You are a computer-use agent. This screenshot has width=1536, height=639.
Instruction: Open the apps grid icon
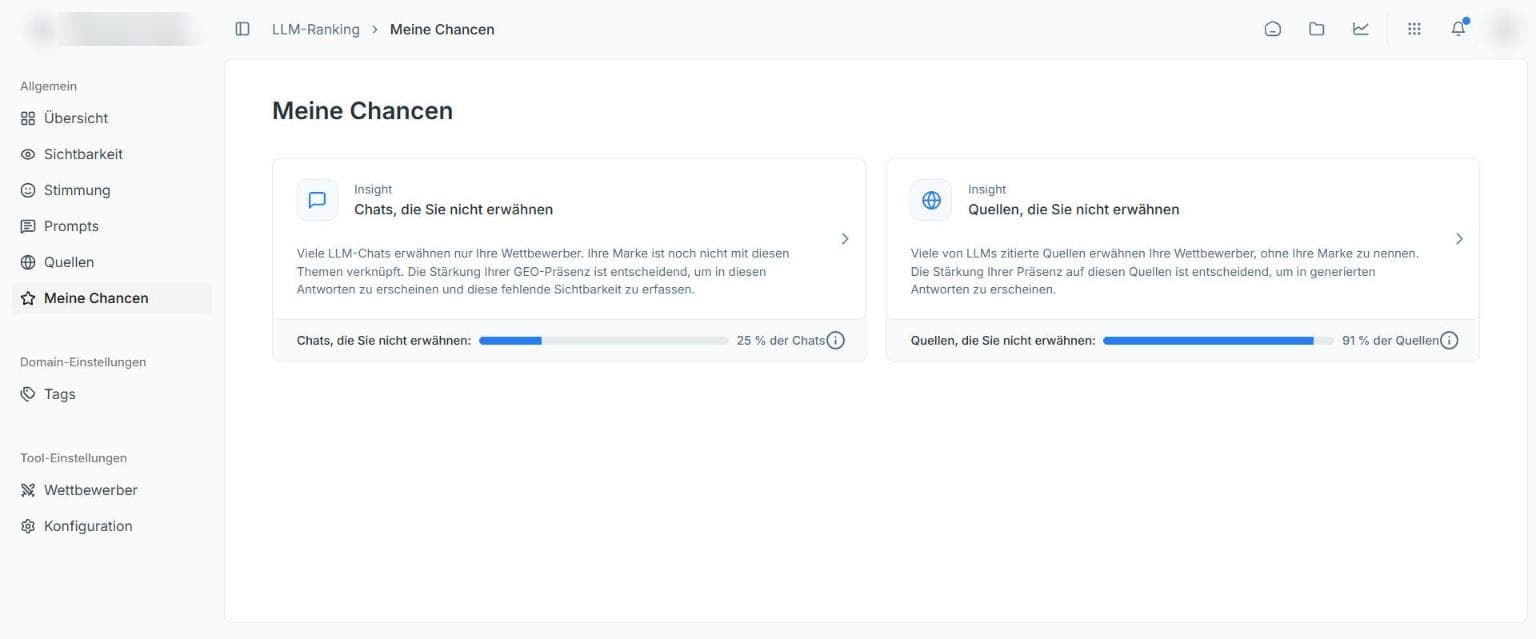pyautogui.click(x=1414, y=29)
